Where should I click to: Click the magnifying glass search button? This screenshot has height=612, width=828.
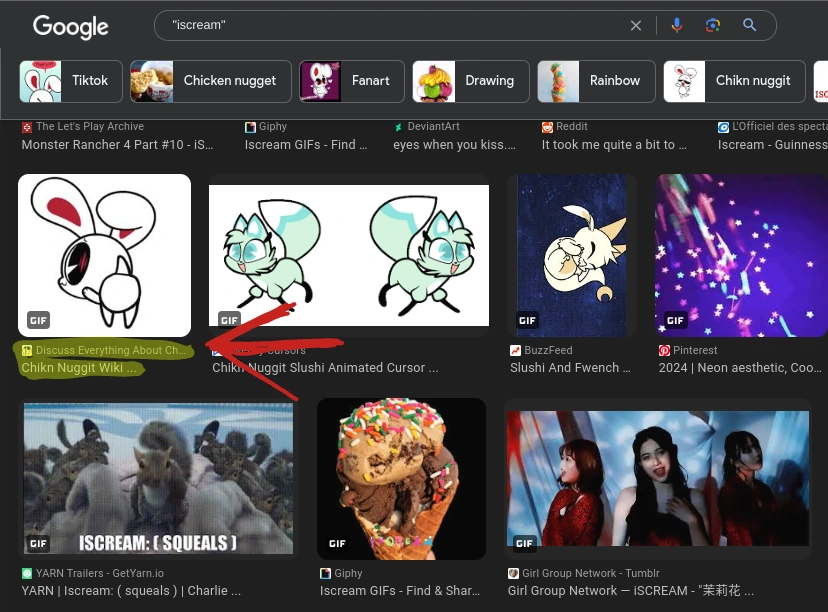[749, 25]
